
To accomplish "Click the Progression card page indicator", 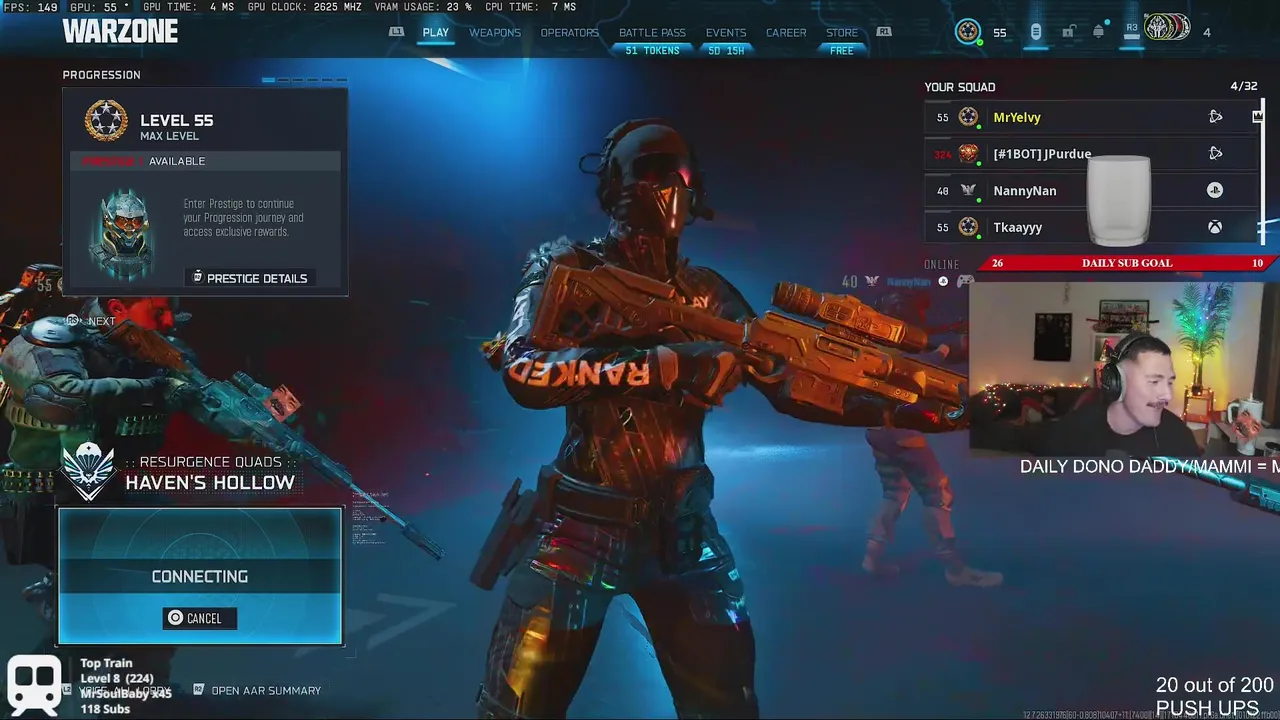I will (x=304, y=80).
